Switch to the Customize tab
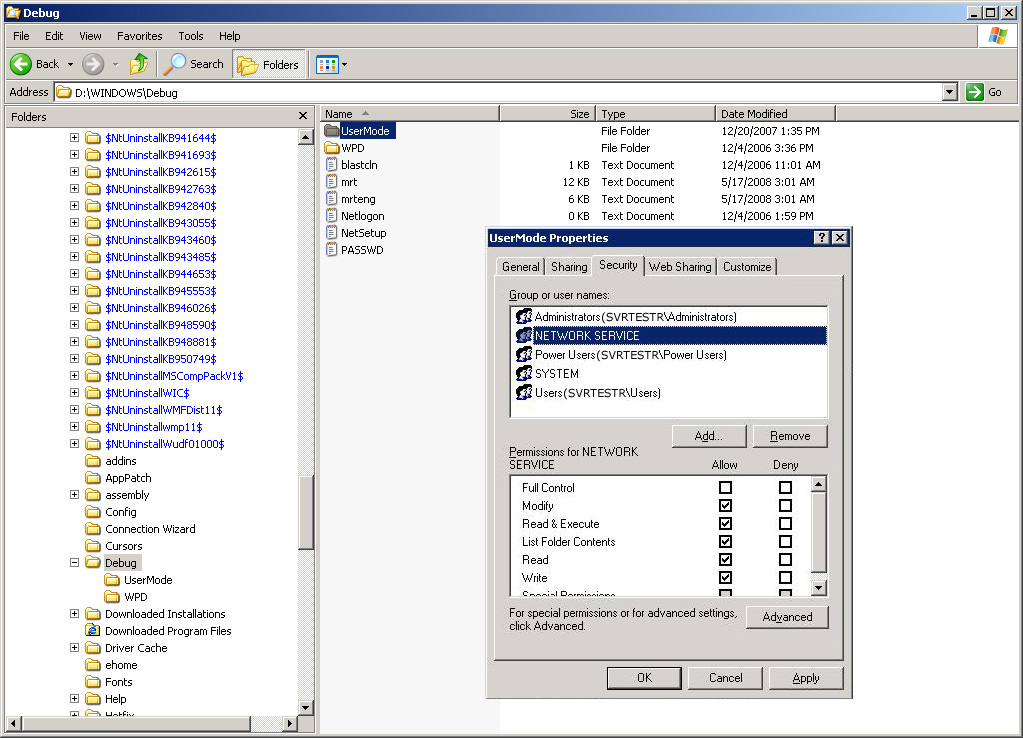Viewport: 1023px width, 738px height. [747, 266]
